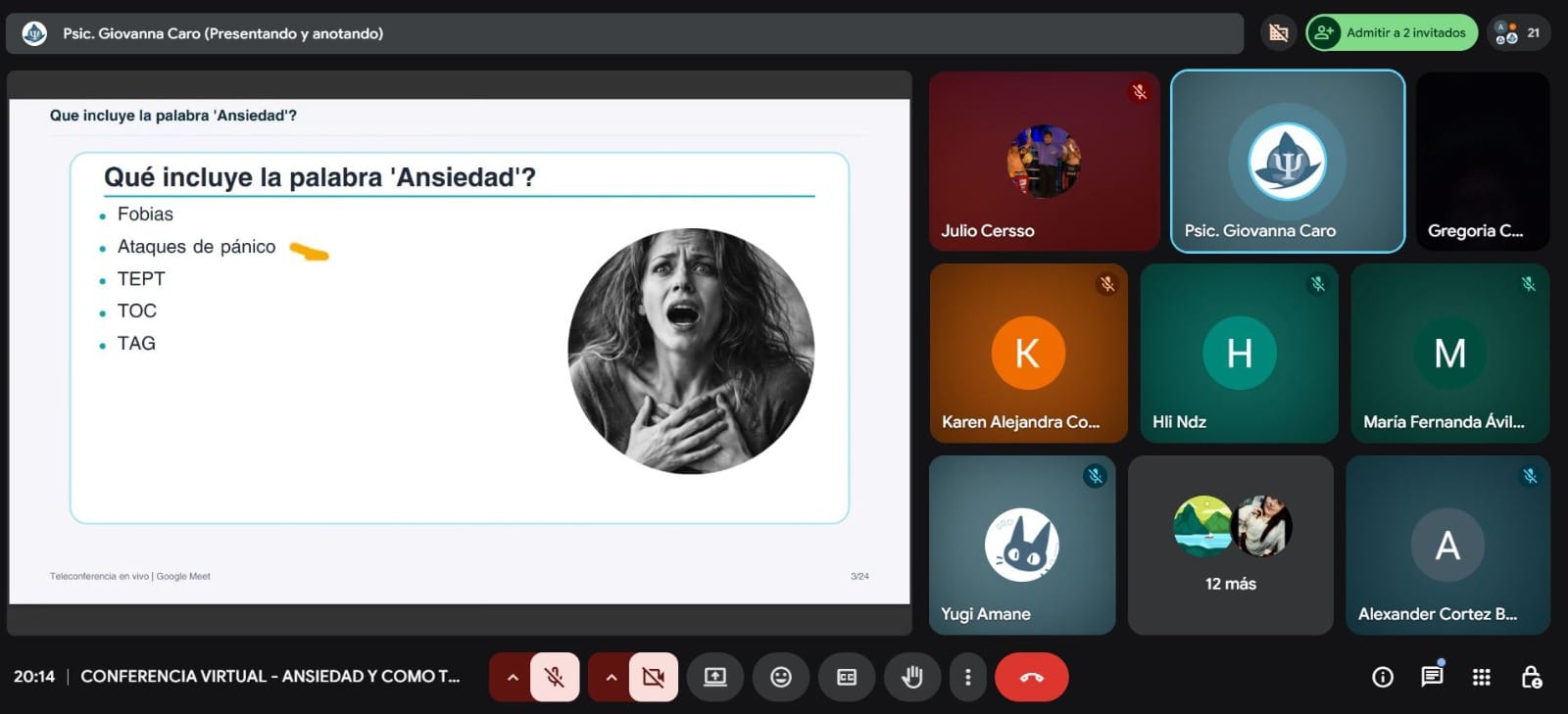
Task: Toggle the disabled camera button
Action: (x=654, y=677)
